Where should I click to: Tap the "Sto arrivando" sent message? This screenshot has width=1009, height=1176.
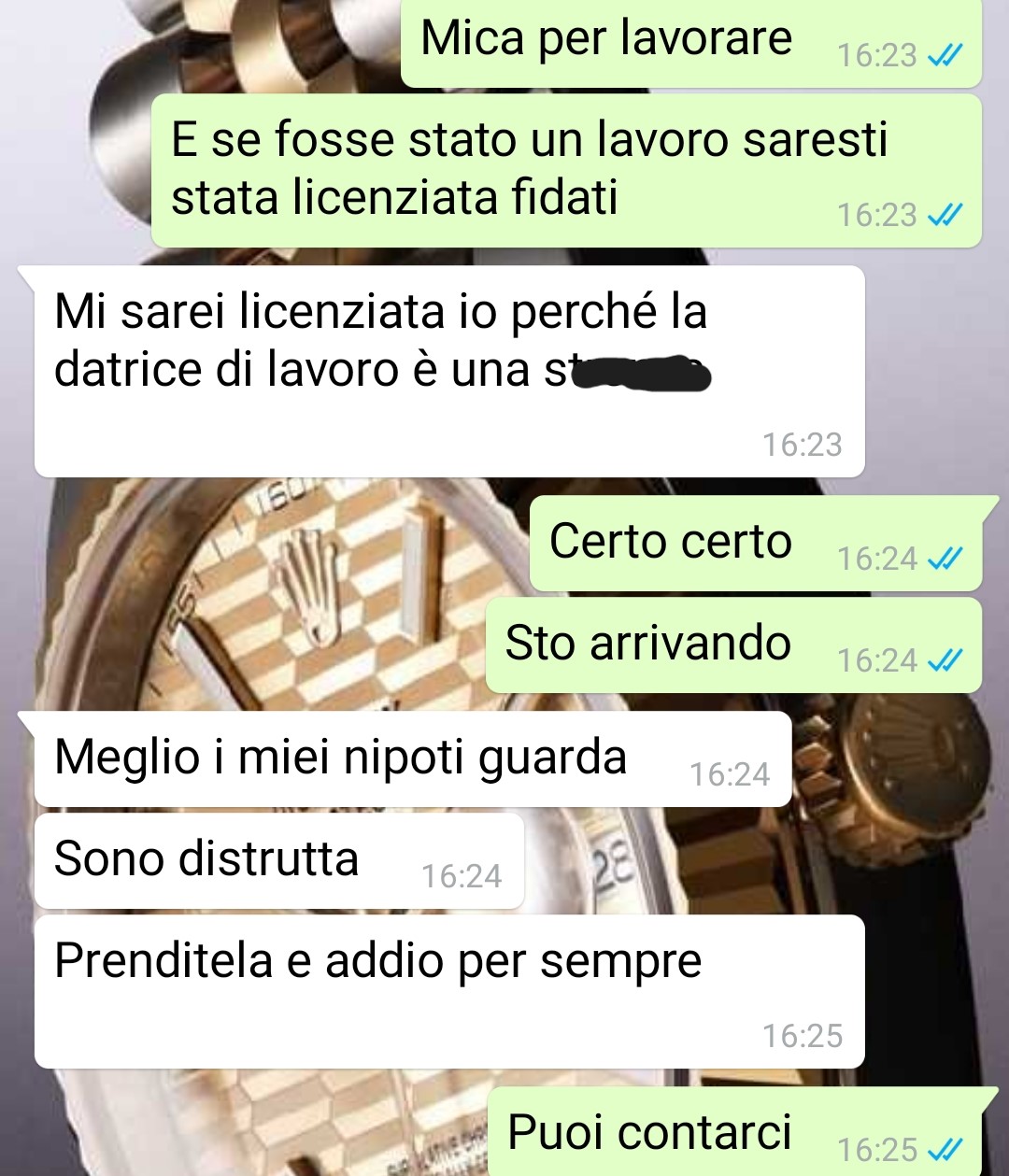(733, 645)
